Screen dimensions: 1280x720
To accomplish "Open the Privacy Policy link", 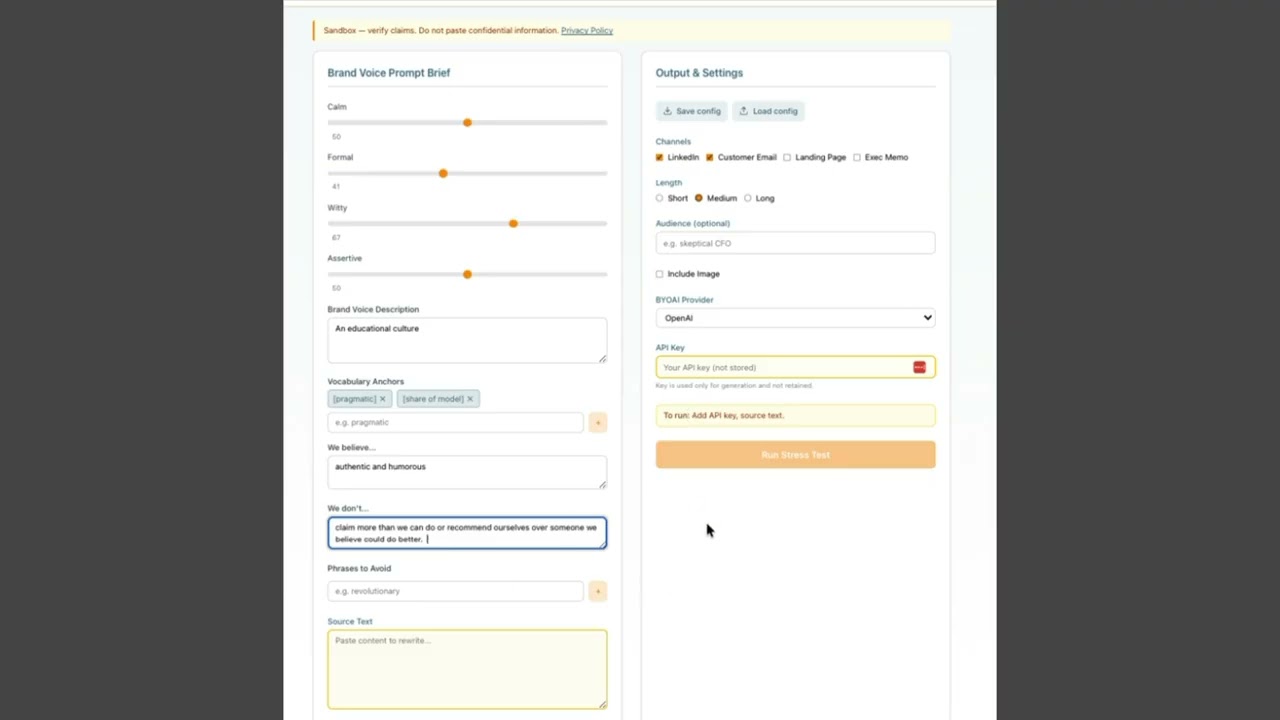I will coord(587,30).
